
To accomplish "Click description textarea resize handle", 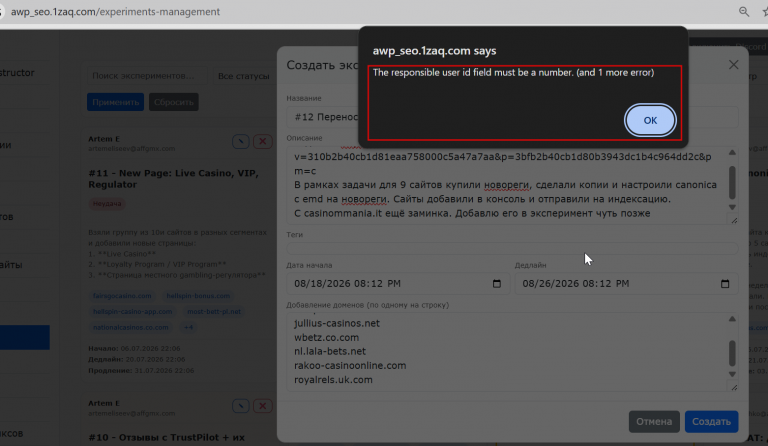I will click(734, 221).
